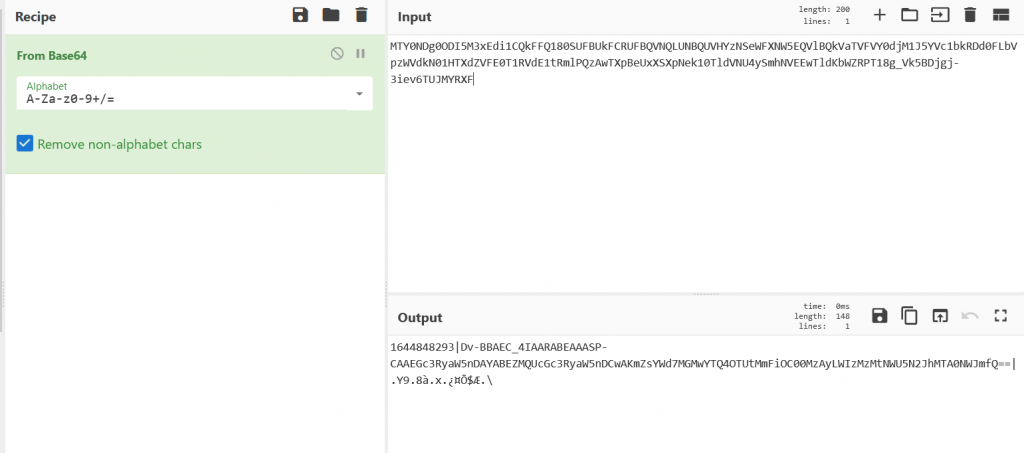Set breakpoint on From Base64 operation
1024x453 pixels.
[361, 54]
